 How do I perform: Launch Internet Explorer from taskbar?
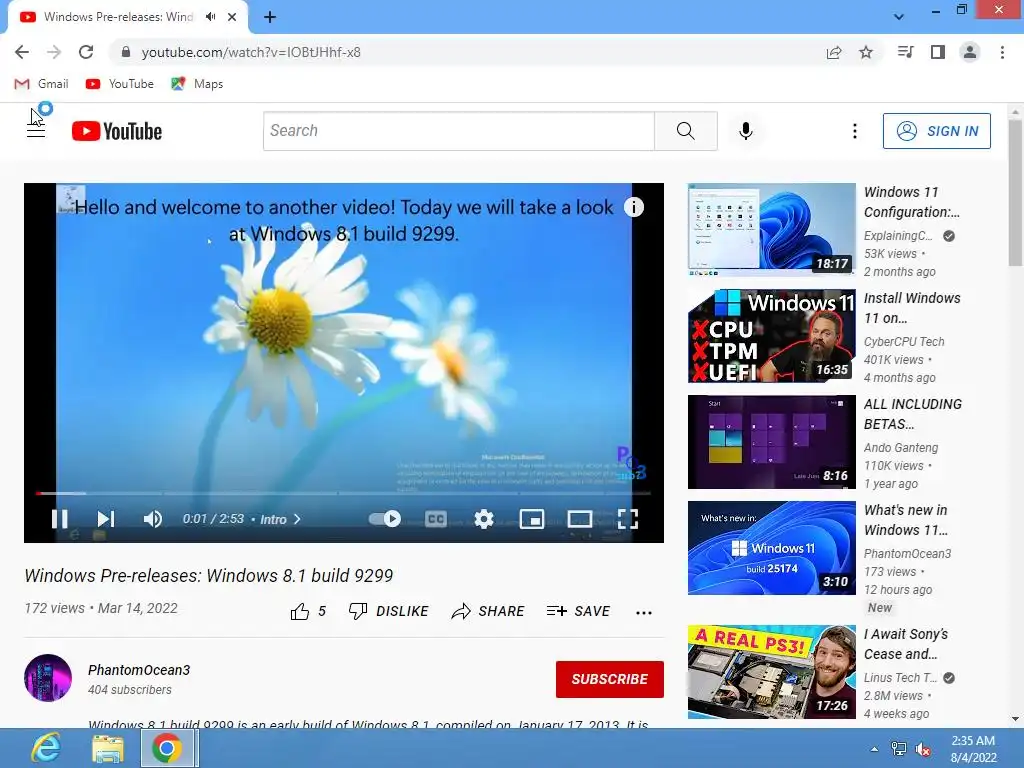pos(46,748)
